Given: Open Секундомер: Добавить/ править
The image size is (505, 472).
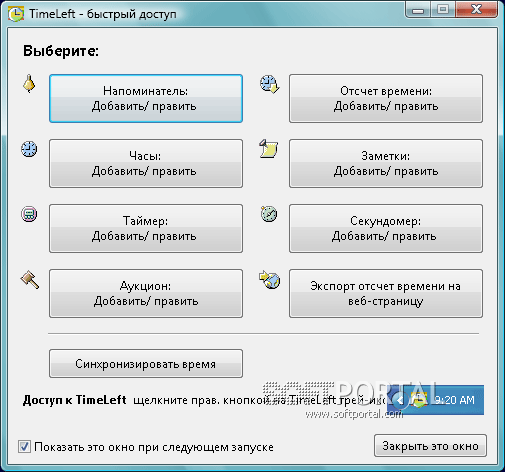Looking at the screenshot, I should coord(386,228).
